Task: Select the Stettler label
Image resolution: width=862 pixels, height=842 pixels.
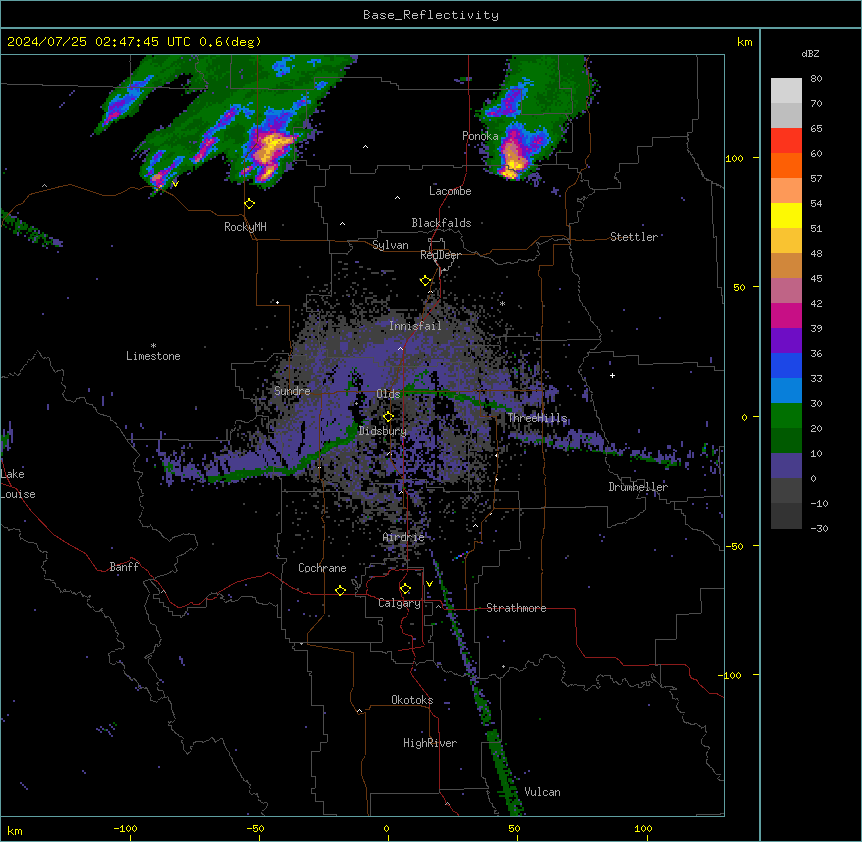Action: (634, 237)
